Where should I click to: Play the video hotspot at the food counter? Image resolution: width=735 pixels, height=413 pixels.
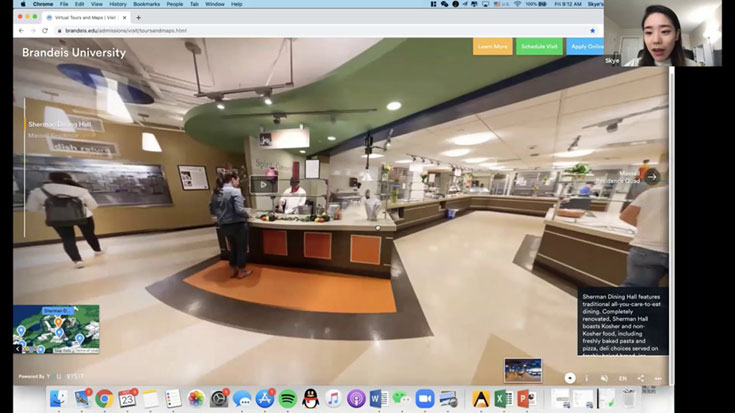point(263,184)
